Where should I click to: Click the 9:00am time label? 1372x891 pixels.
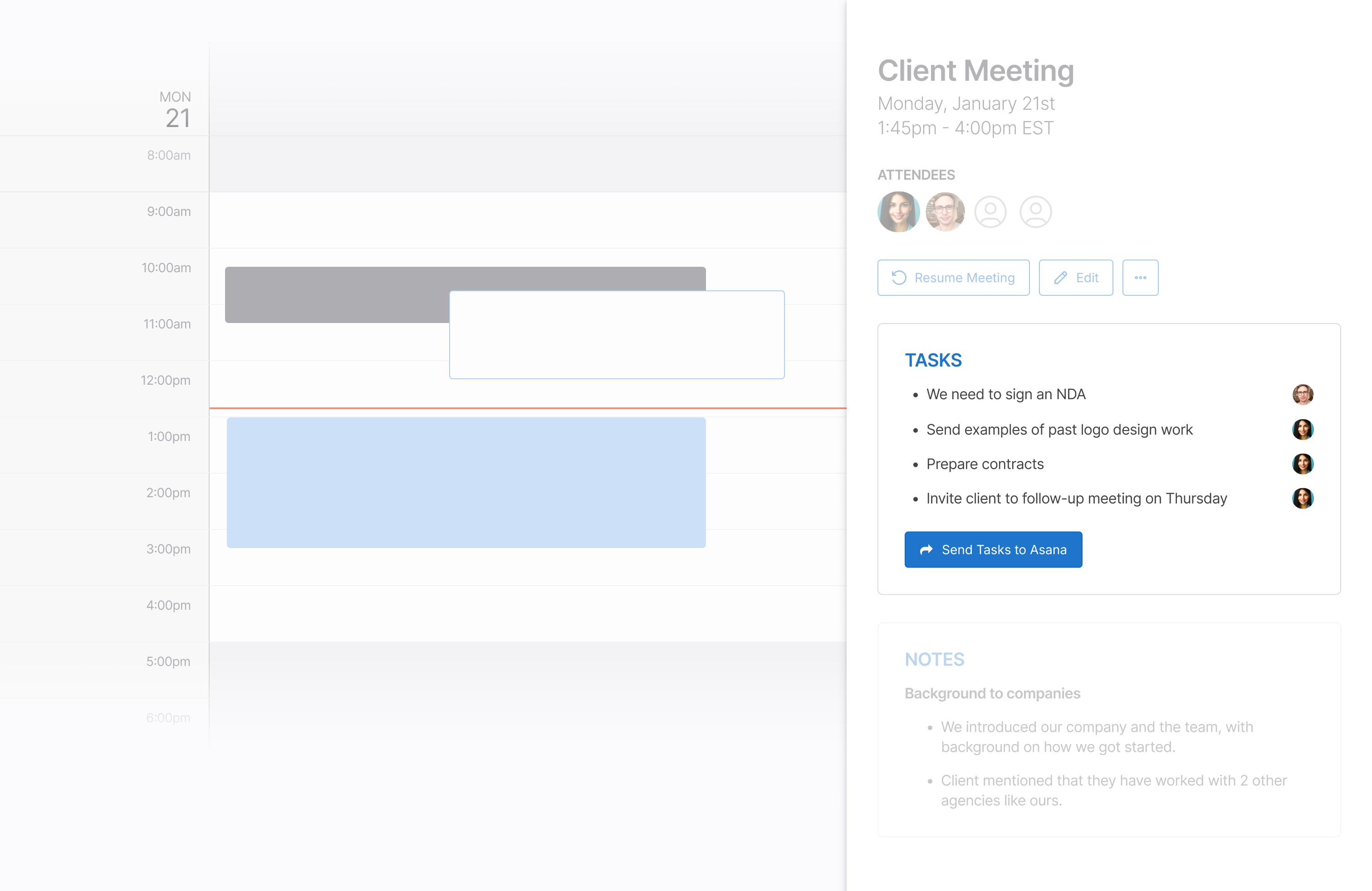pyautogui.click(x=168, y=211)
